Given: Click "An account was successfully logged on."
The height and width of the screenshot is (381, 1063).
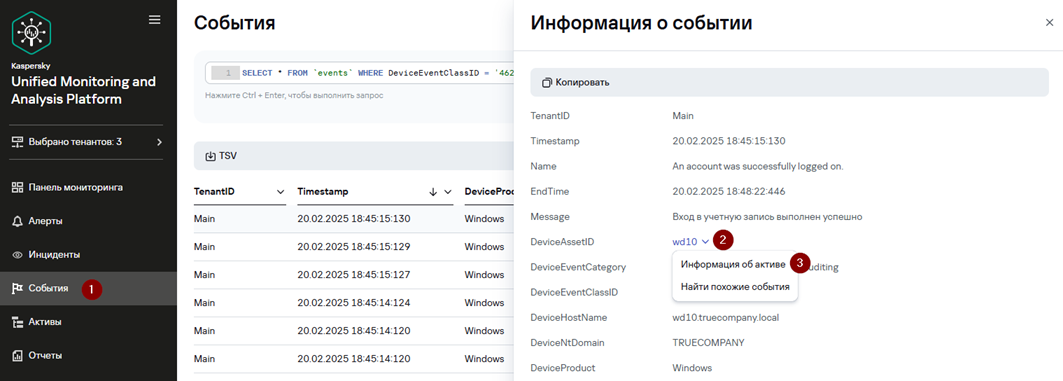Looking at the screenshot, I should tap(757, 166).
